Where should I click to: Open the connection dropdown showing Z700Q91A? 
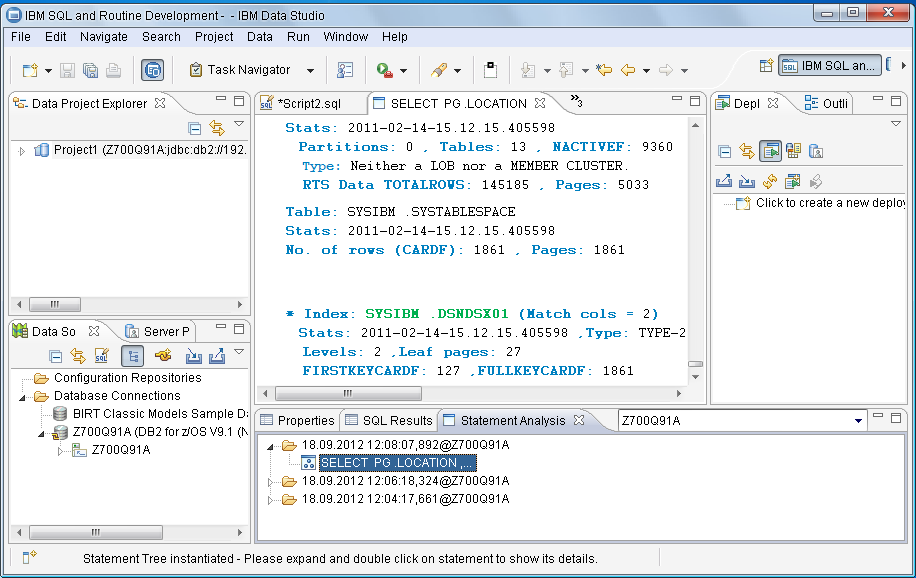pyautogui.click(x=858, y=421)
